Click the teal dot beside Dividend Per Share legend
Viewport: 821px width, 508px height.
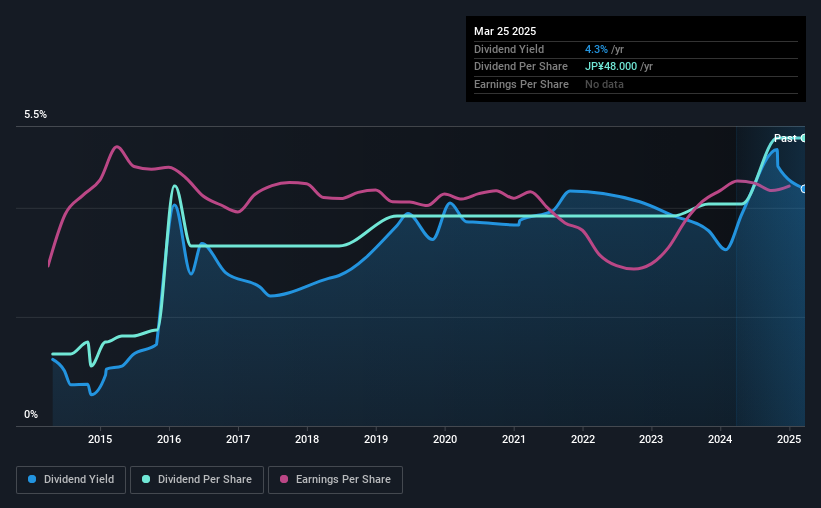tap(148, 479)
